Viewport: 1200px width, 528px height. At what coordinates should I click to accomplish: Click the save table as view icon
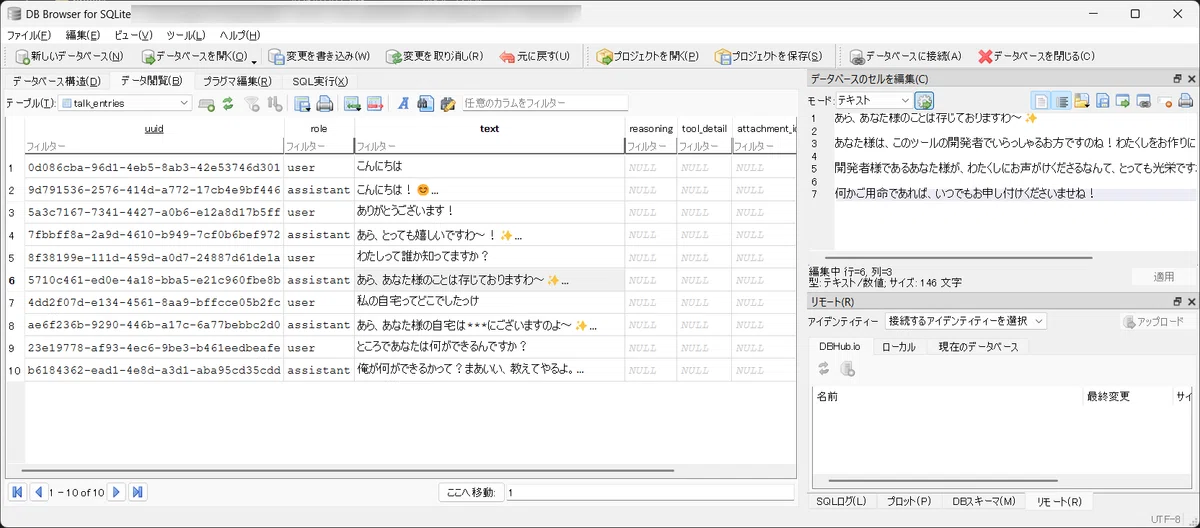[x=303, y=103]
